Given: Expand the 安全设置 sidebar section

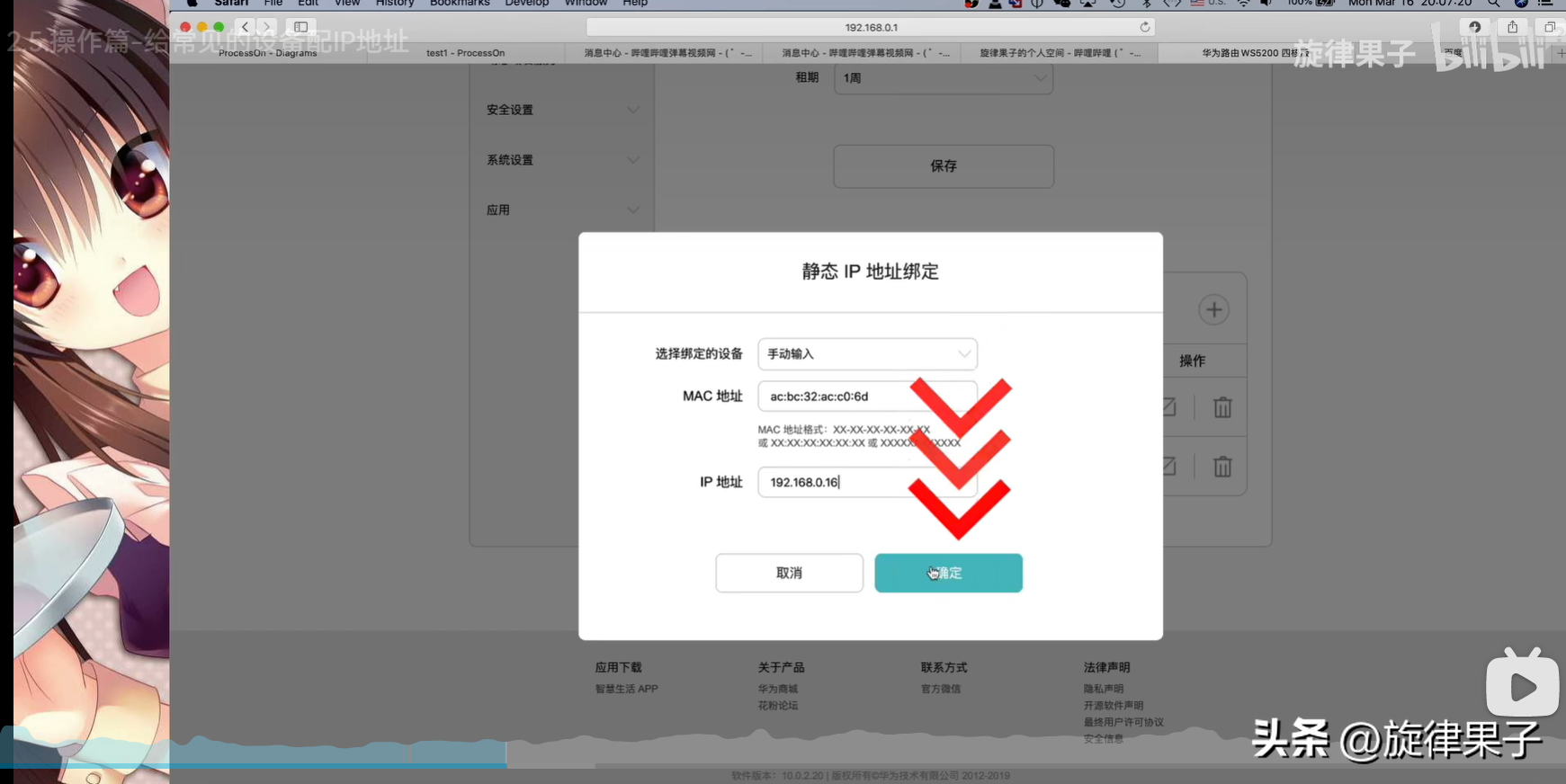Looking at the screenshot, I should point(562,110).
